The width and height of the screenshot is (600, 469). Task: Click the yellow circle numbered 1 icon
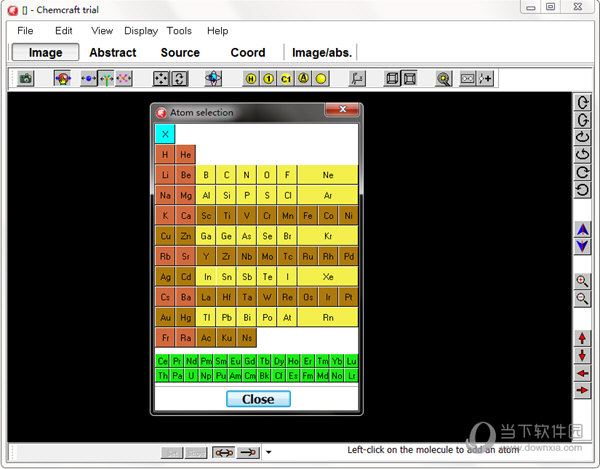269,79
